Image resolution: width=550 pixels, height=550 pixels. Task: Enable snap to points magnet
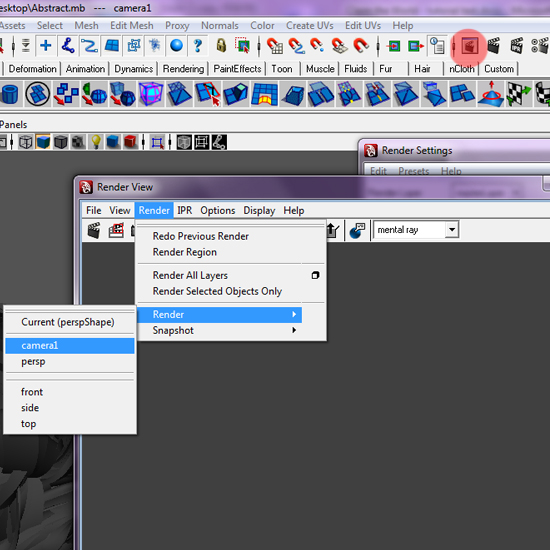(x=317, y=46)
